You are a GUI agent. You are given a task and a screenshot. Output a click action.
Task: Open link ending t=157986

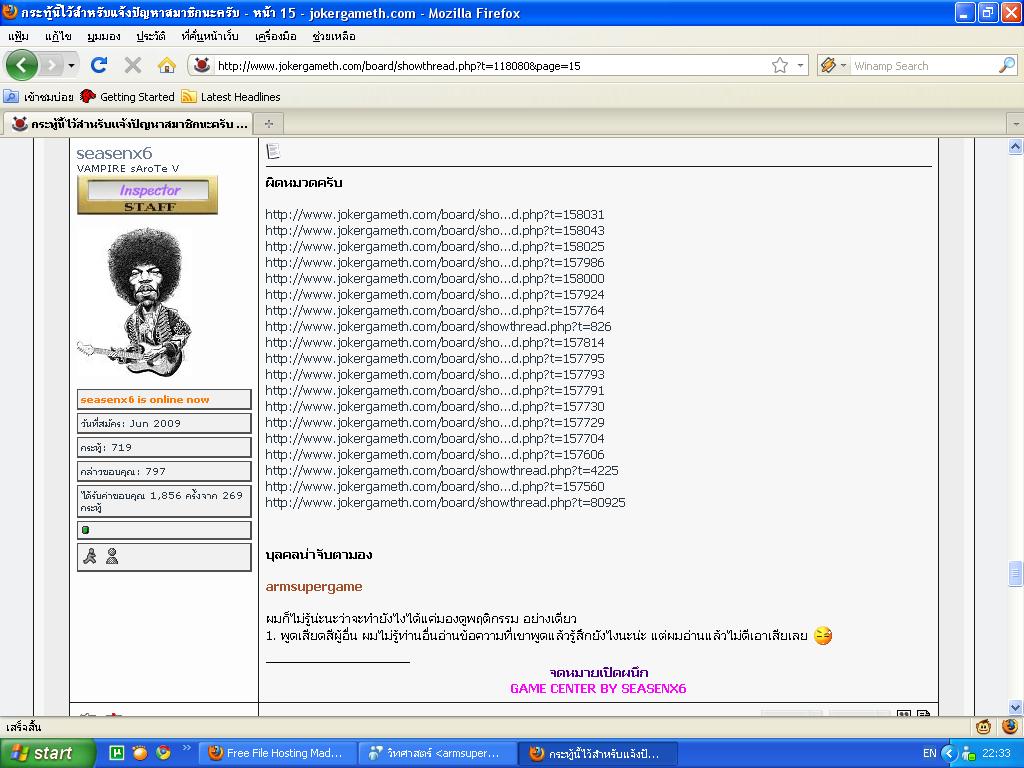[435, 263]
